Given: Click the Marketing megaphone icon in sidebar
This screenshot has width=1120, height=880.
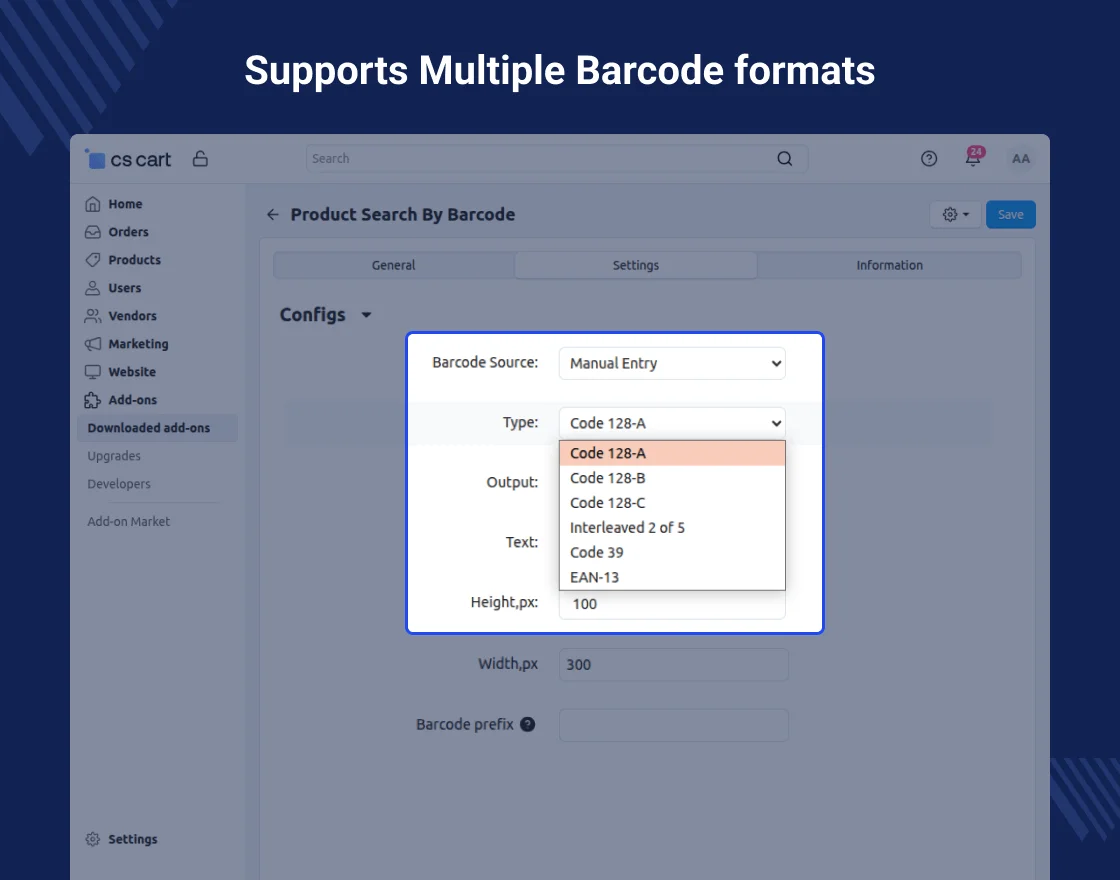Looking at the screenshot, I should click(x=93, y=344).
